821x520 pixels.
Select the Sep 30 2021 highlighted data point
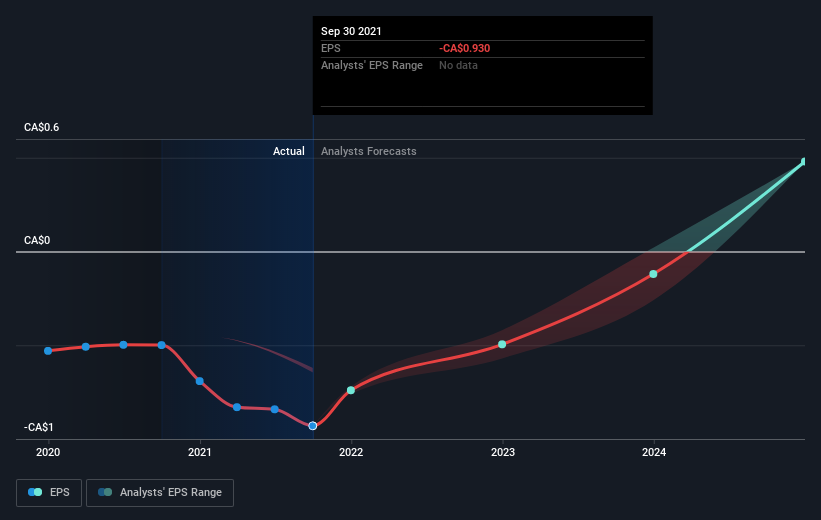point(313,426)
